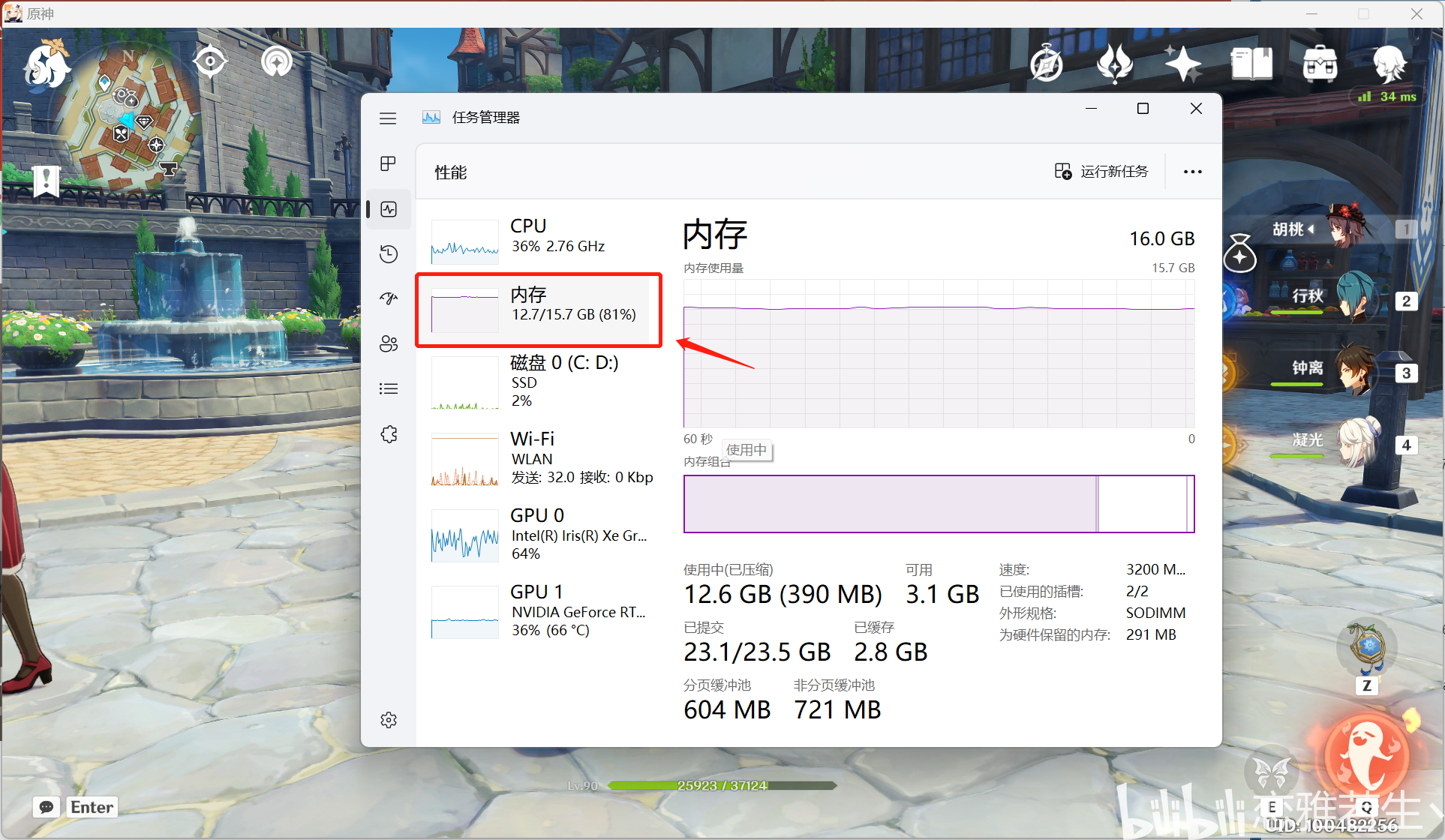Click the quick-use pouch icon
The width and height of the screenshot is (1445, 840).
pyautogui.click(x=1240, y=253)
